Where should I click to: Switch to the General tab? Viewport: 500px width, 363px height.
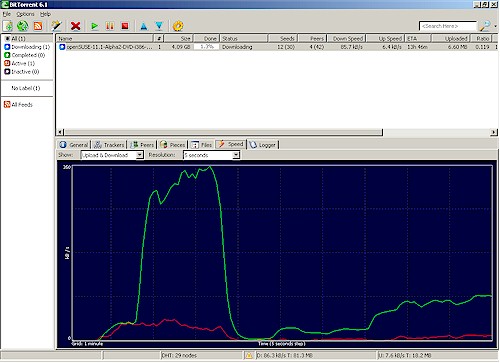coord(74,145)
